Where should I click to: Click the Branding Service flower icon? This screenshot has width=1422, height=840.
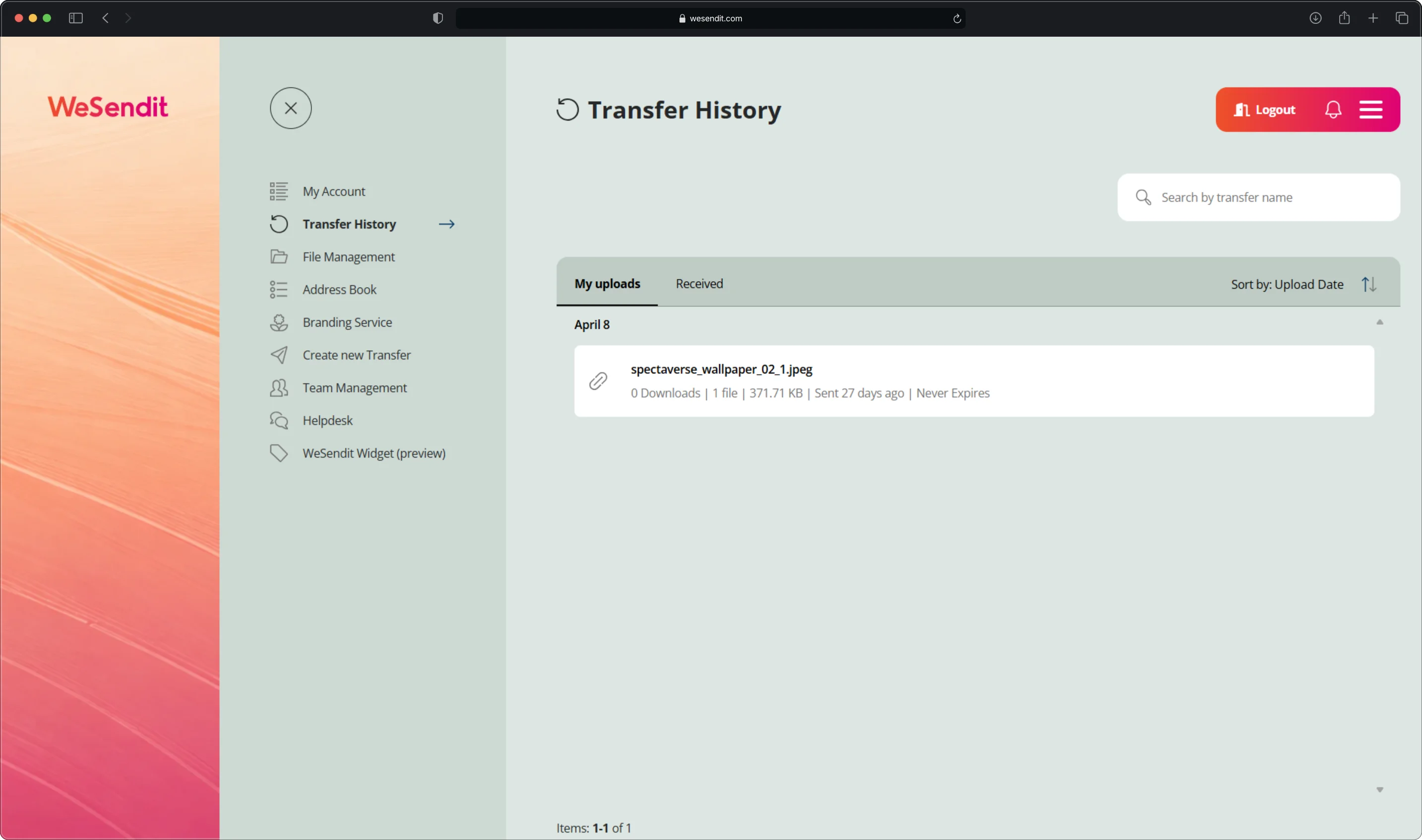pyautogui.click(x=279, y=323)
